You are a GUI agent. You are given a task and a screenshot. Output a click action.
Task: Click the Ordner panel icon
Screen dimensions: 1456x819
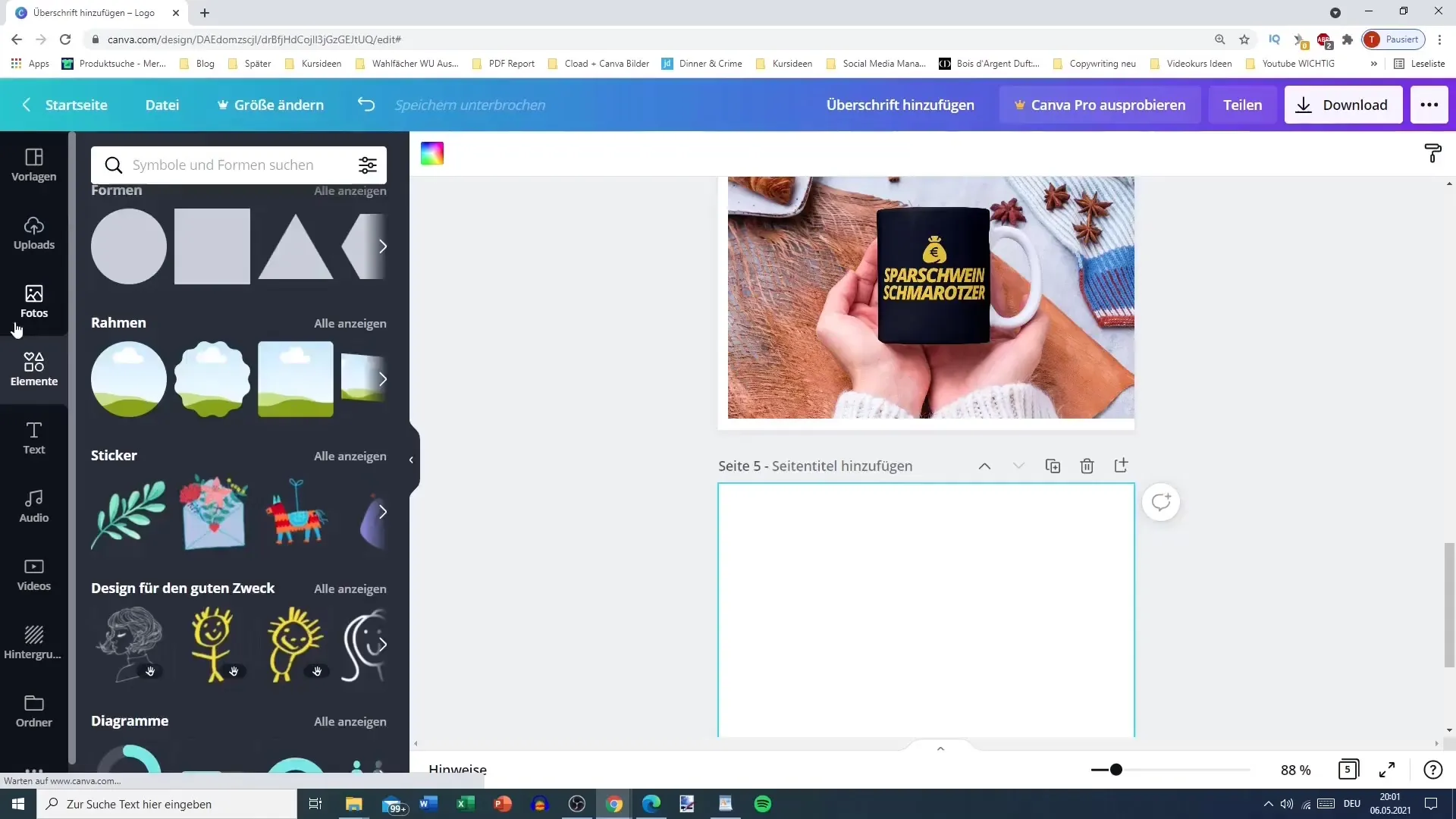(34, 709)
